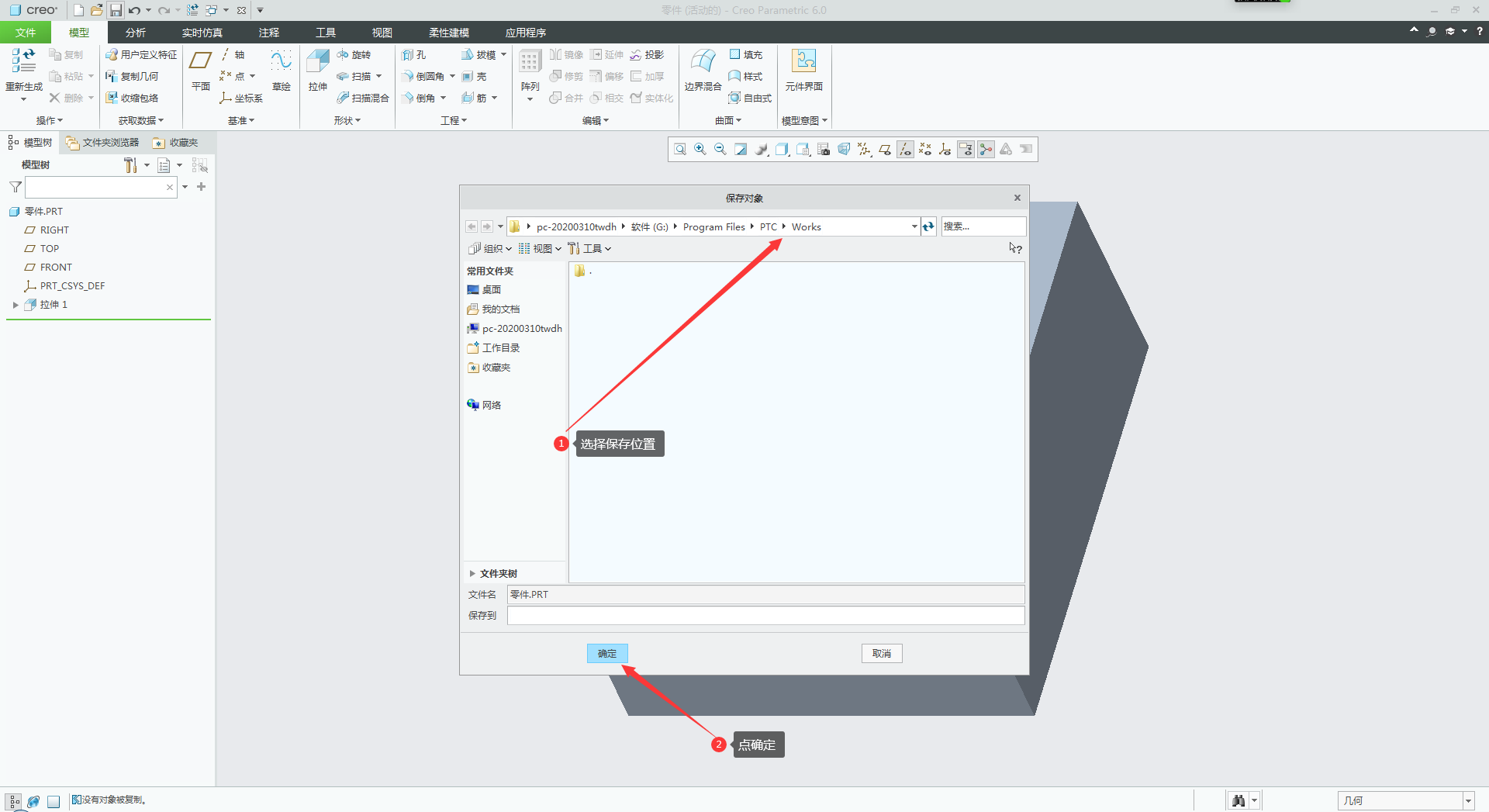Switch to the 实时仿真 tab
Viewport: 1489px width, 812px height.
[202, 33]
